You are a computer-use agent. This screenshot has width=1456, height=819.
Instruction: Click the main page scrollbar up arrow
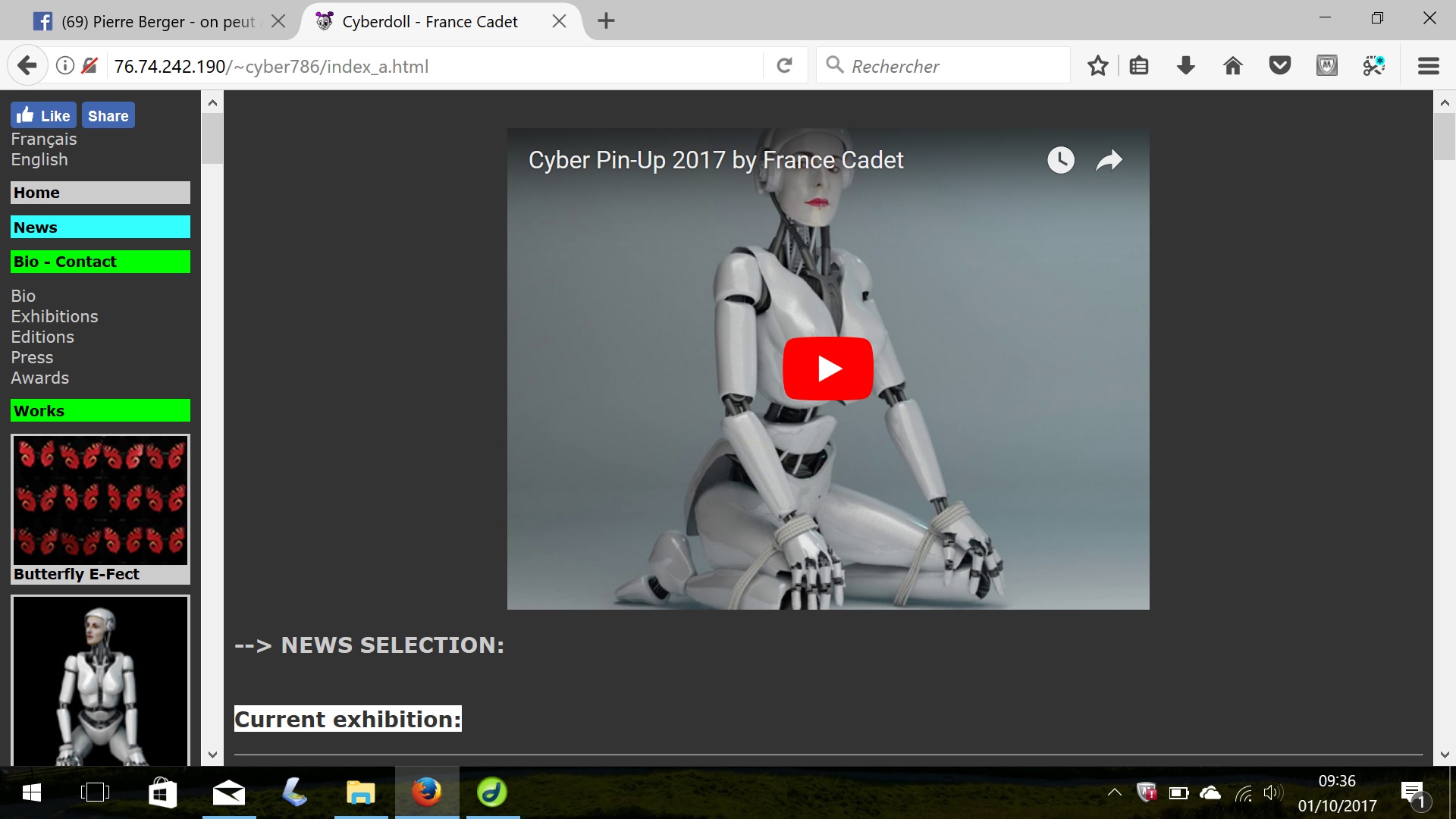click(x=1445, y=102)
